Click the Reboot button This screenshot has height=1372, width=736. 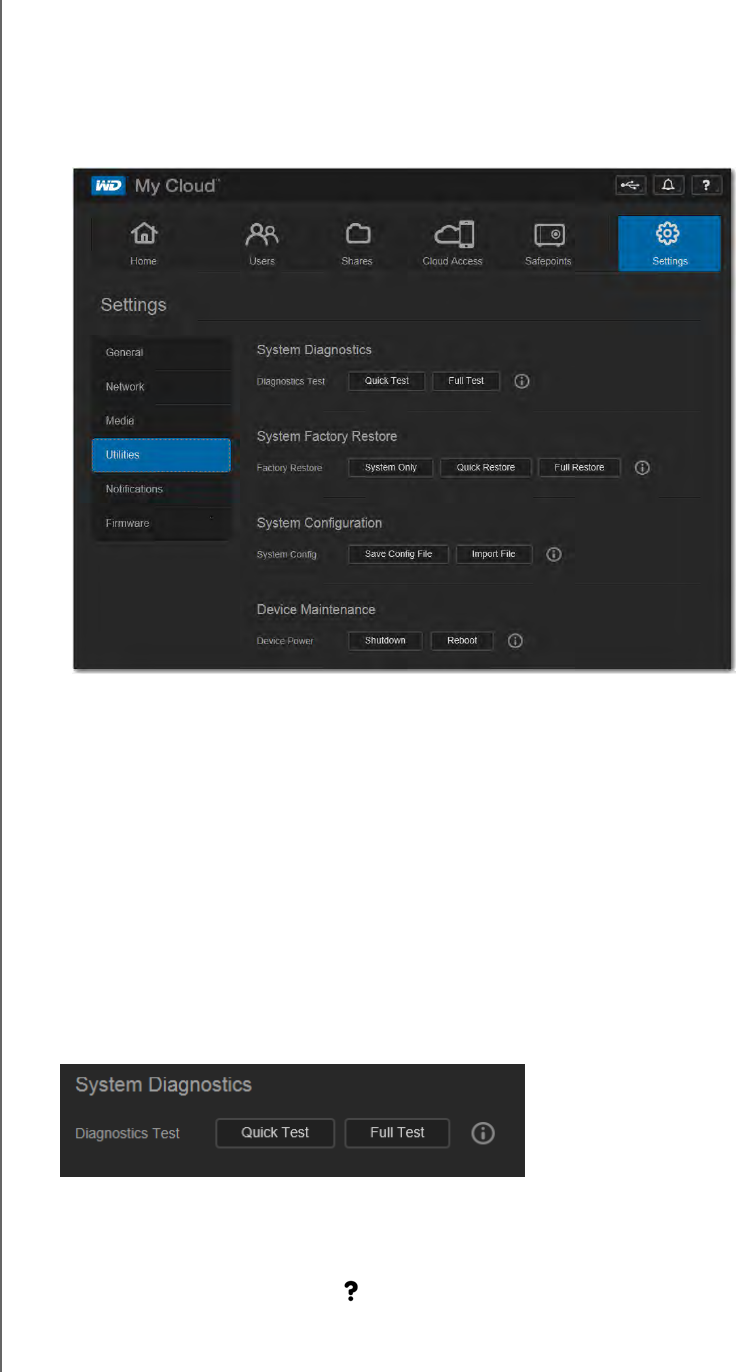click(x=462, y=641)
